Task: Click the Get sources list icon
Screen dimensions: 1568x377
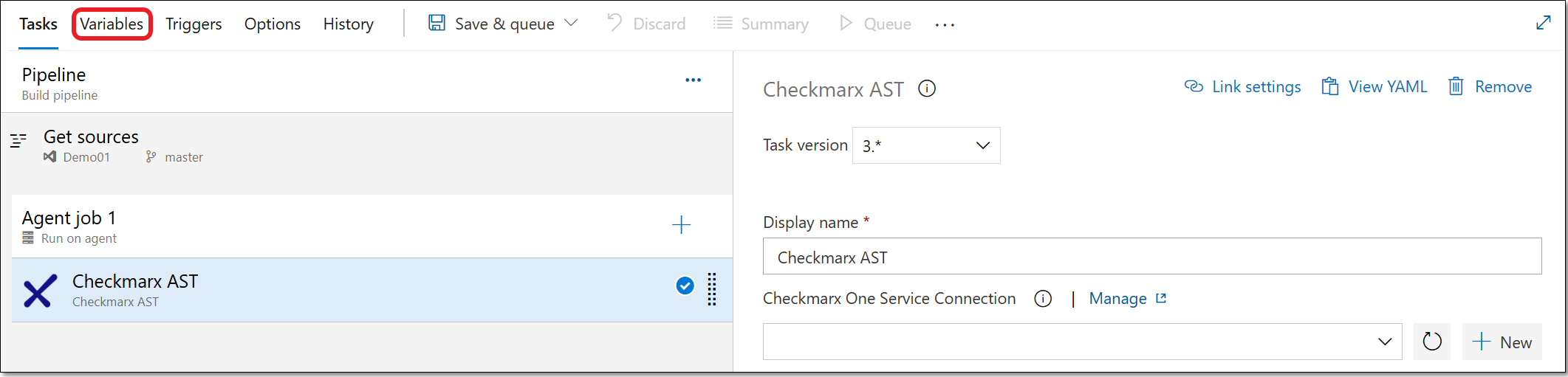Action: tap(18, 140)
